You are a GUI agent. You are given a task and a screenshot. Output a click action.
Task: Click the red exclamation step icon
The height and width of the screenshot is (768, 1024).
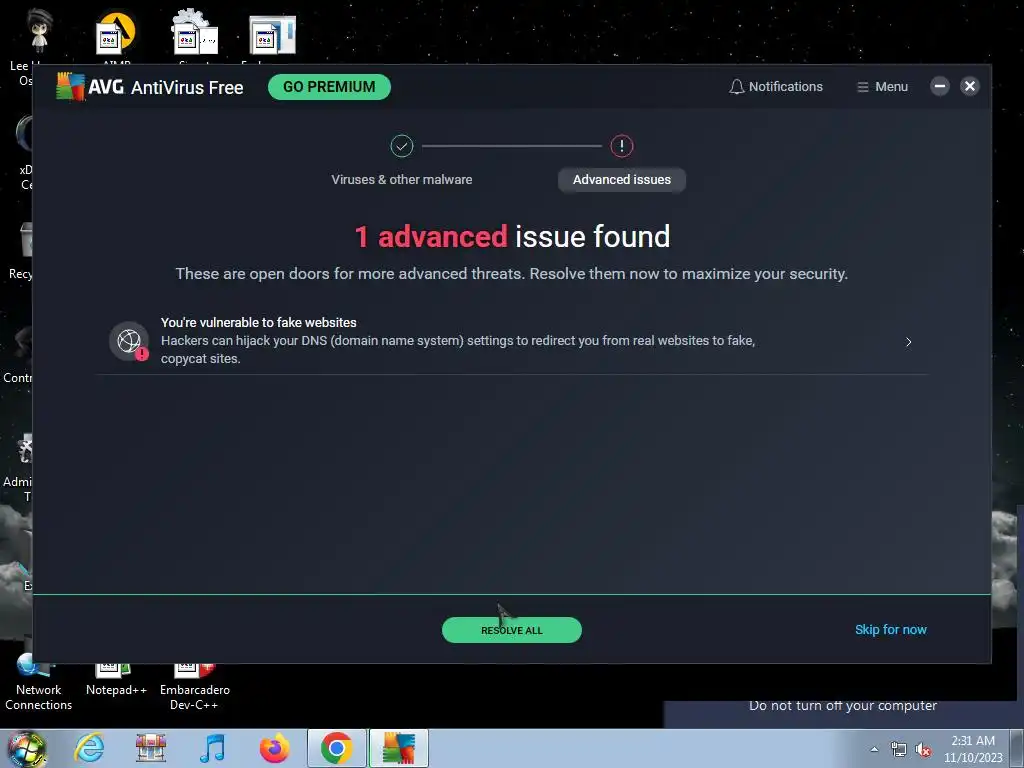[622, 146]
